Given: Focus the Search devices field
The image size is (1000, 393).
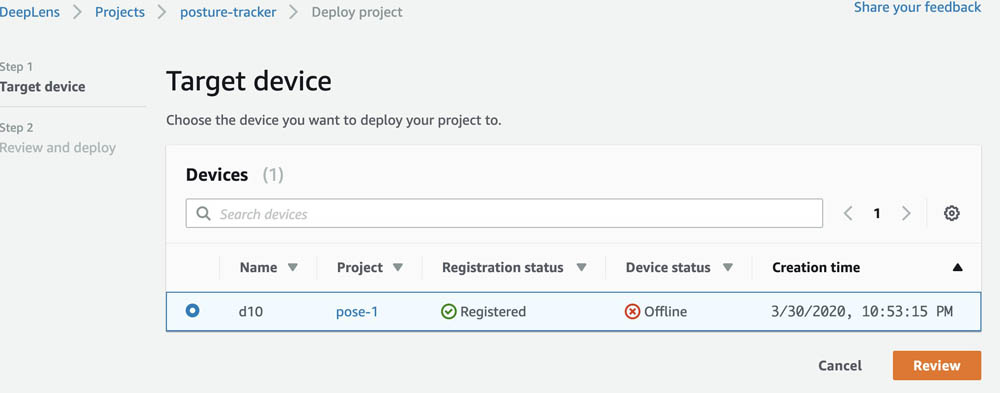Looking at the screenshot, I should (x=504, y=214).
